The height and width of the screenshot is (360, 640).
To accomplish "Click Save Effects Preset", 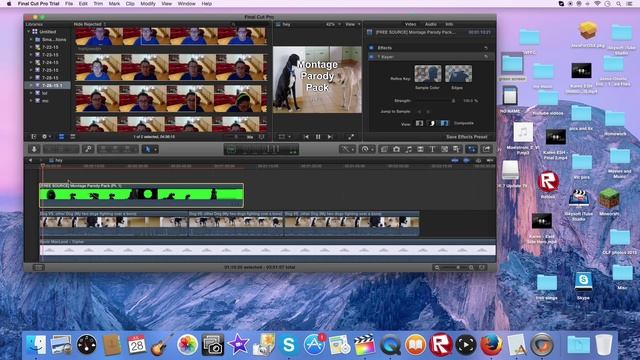I will pyautogui.click(x=467, y=137).
